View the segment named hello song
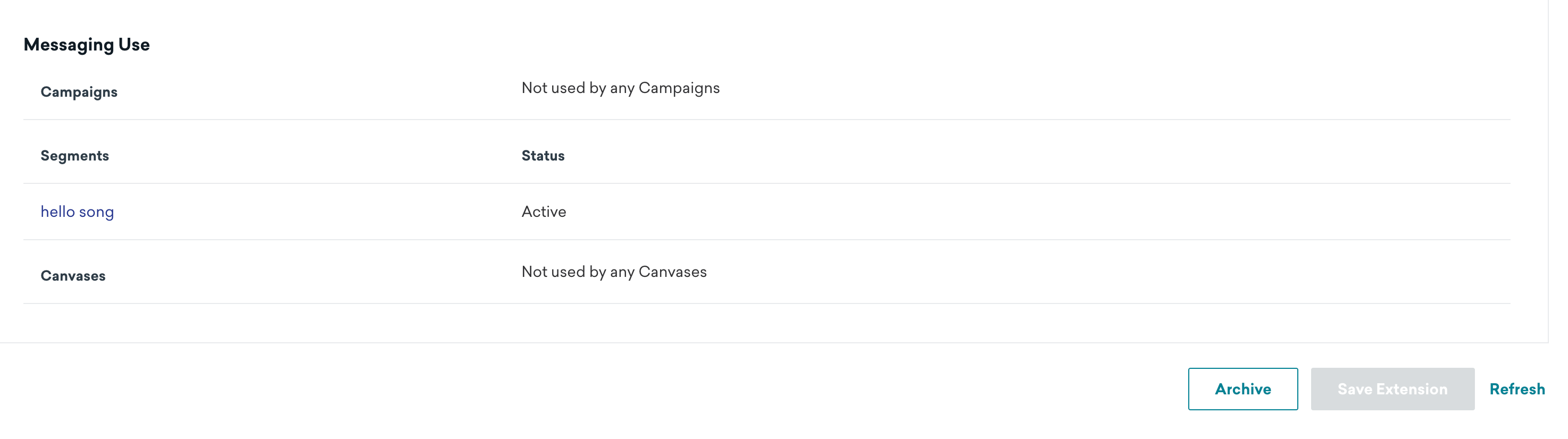1568x439 pixels. tap(77, 212)
